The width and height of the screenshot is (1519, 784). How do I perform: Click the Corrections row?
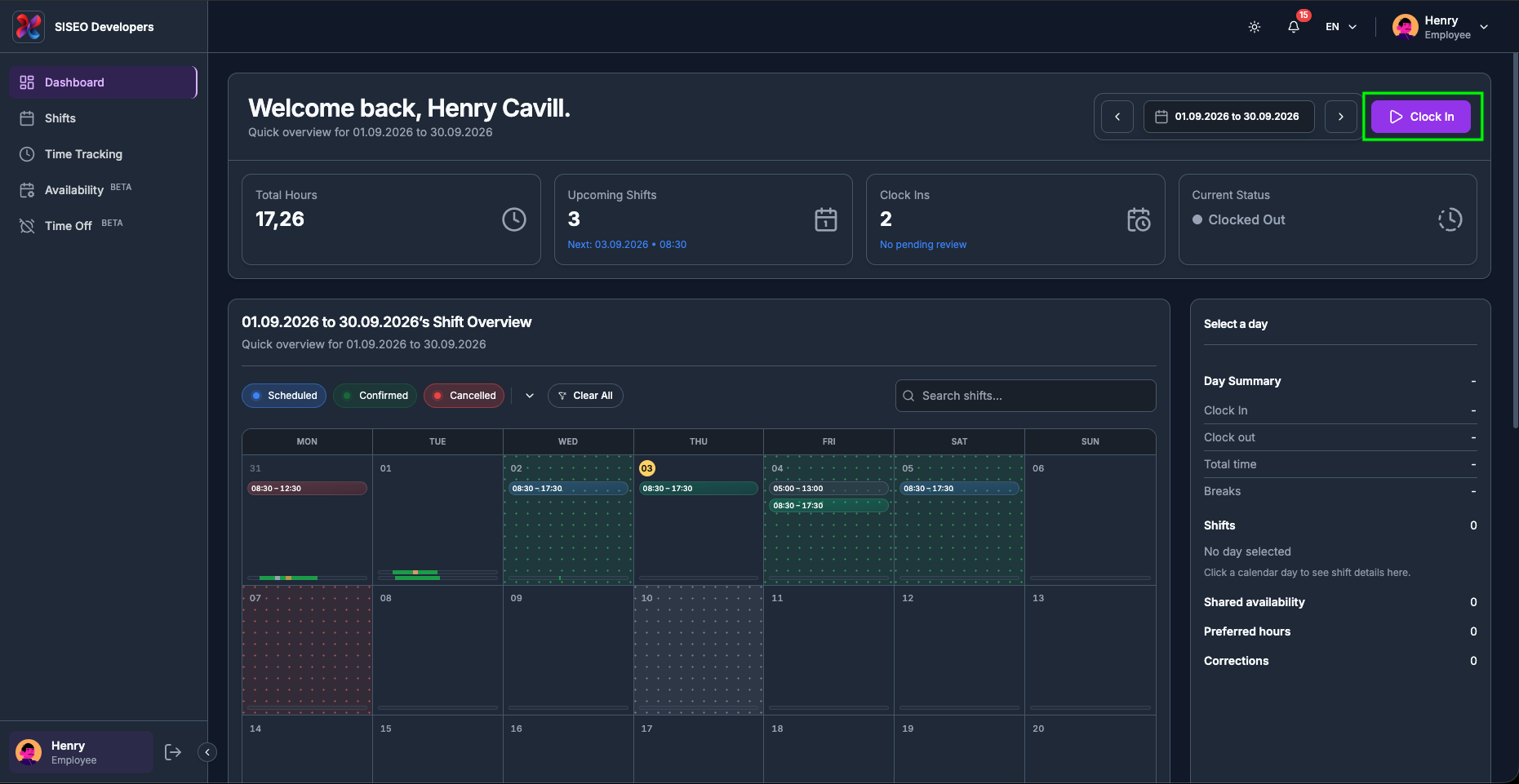pyautogui.click(x=1340, y=661)
